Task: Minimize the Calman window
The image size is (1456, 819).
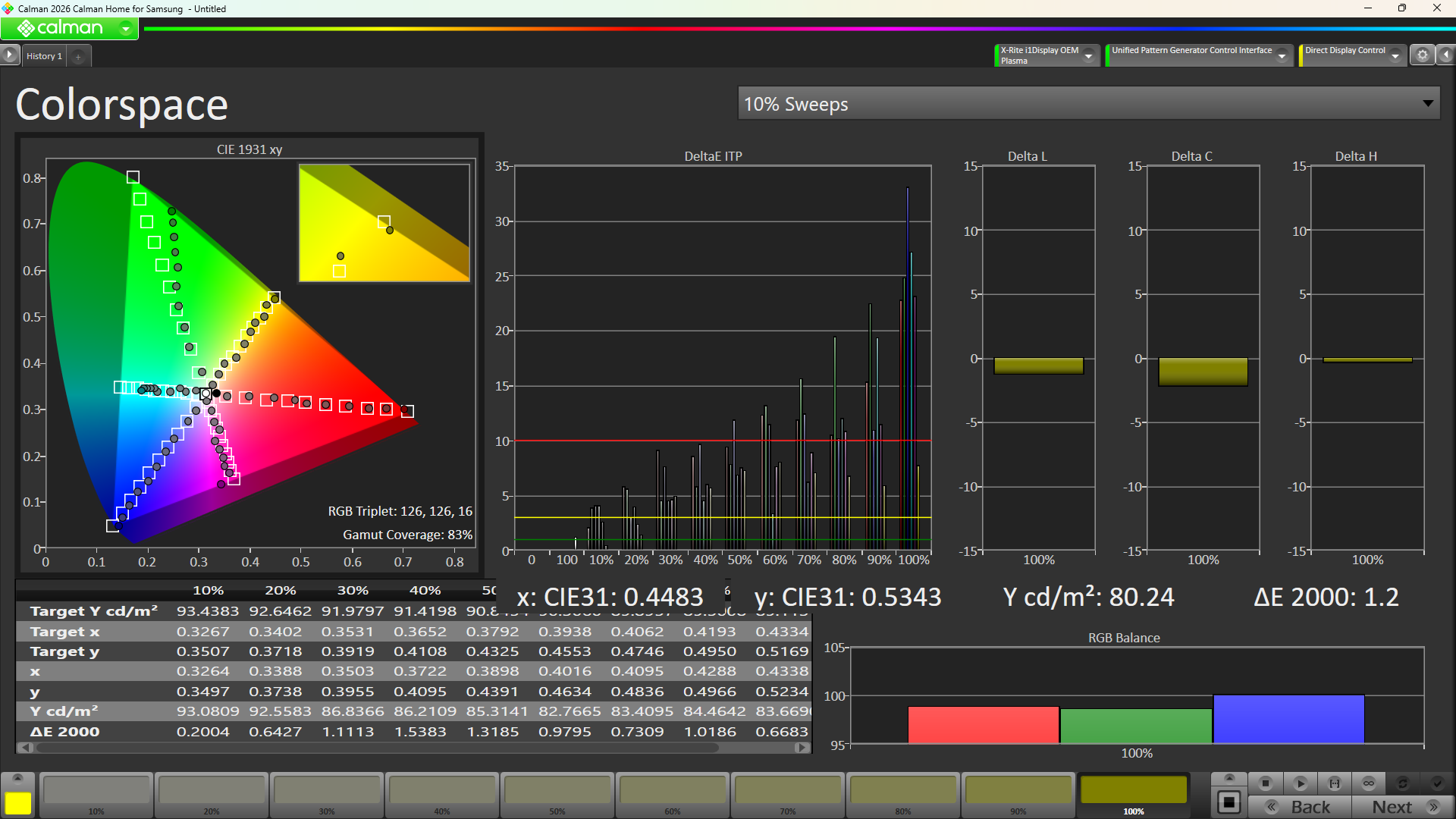Action: coord(1368,8)
